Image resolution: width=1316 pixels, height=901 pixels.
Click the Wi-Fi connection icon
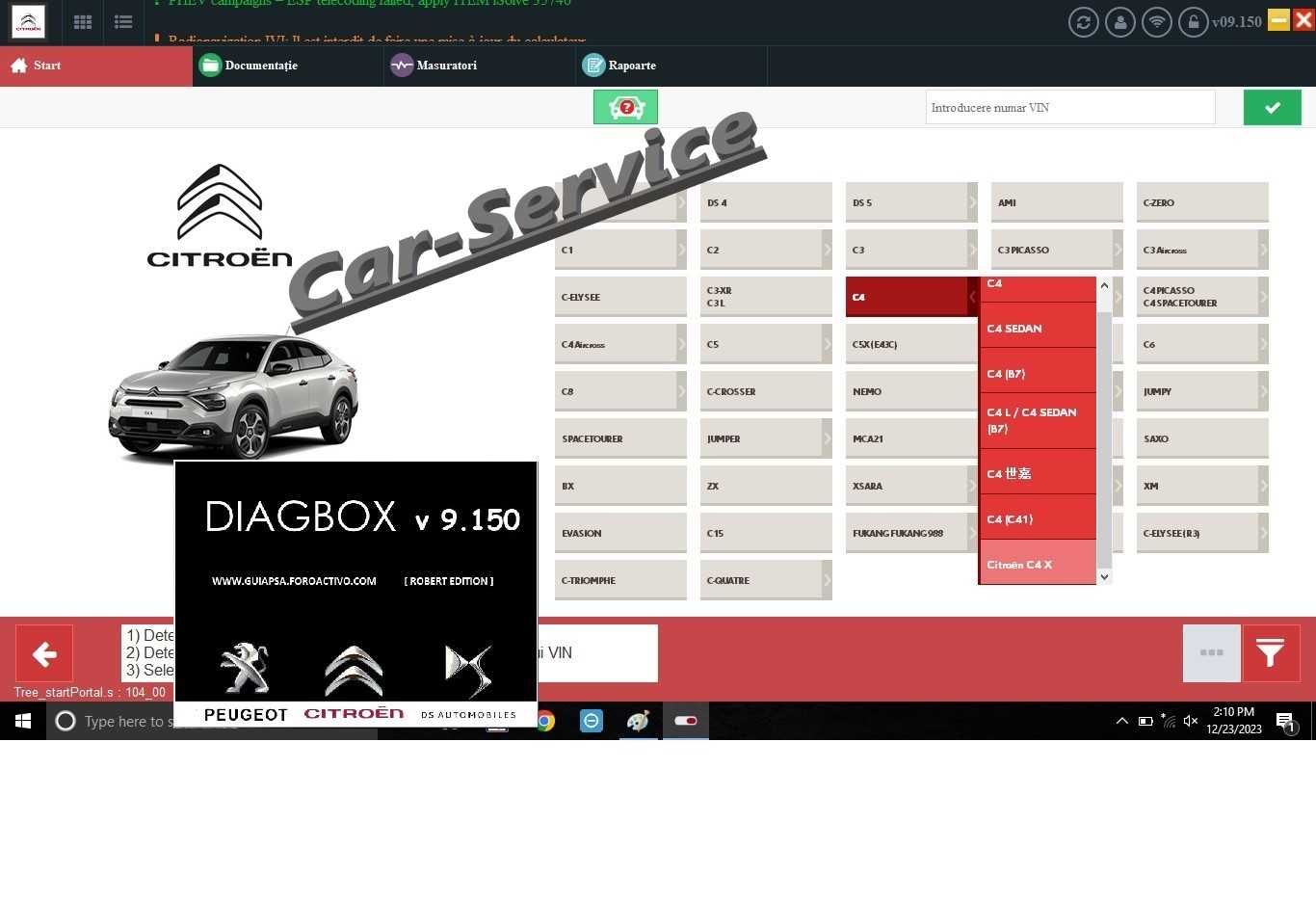click(1157, 22)
